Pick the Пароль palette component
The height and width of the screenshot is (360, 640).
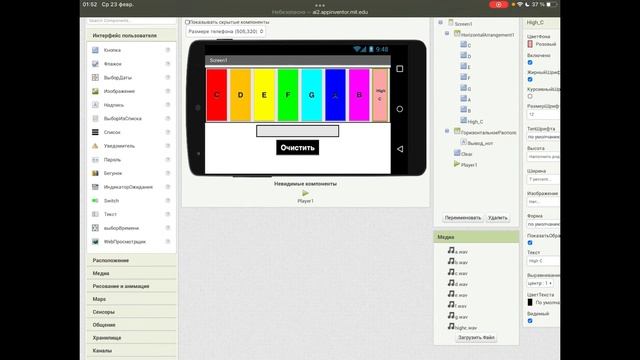click(112, 160)
